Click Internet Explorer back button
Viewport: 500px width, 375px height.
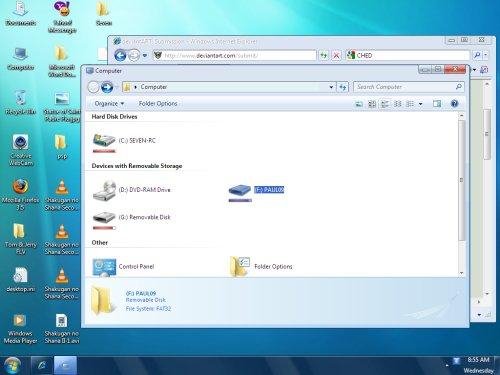click(120, 55)
